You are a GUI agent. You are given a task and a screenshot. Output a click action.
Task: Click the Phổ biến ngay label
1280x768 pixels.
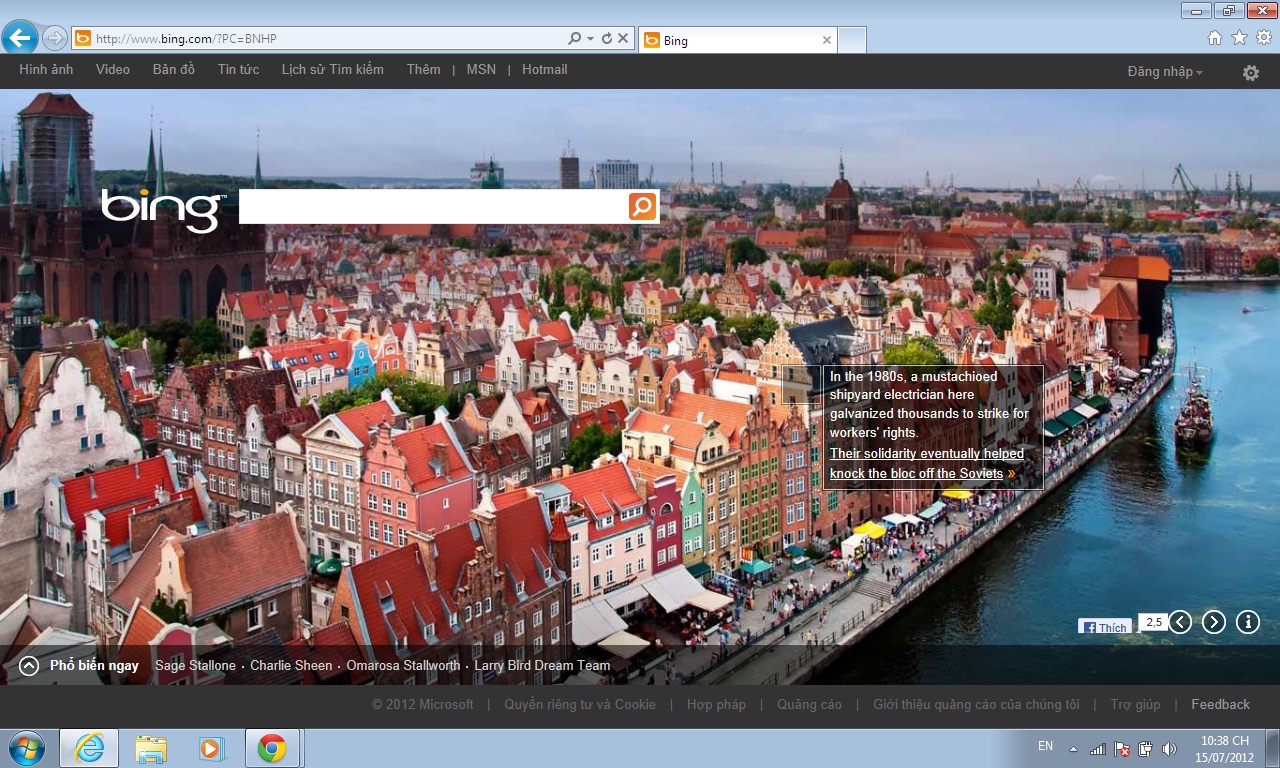click(94, 666)
